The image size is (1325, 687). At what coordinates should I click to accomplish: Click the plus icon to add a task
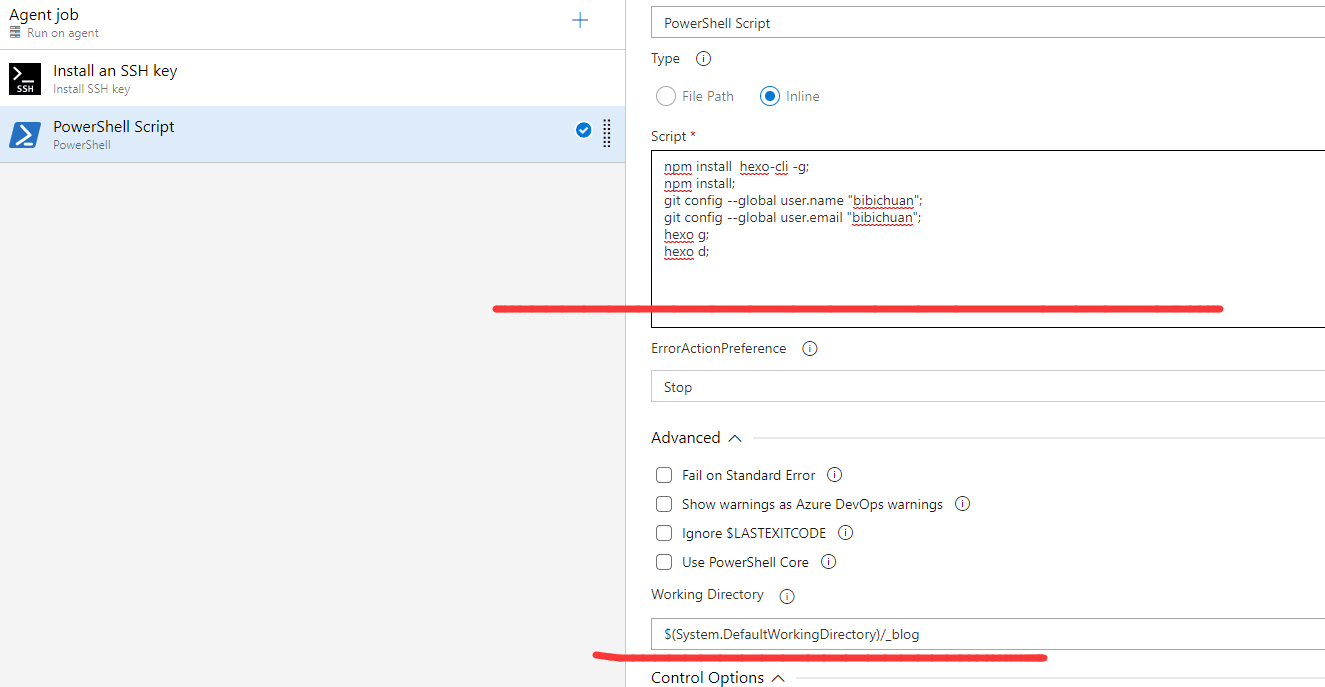coord(580,21)
